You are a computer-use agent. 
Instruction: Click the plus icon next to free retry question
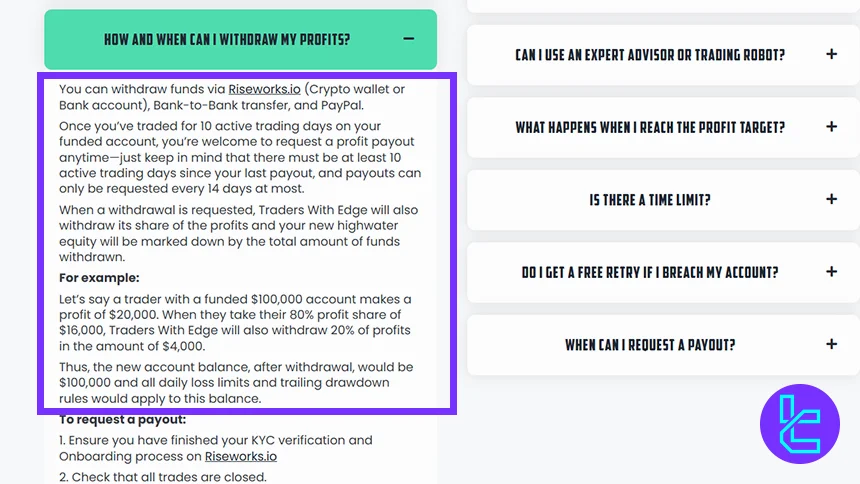[x=831, y=272]
